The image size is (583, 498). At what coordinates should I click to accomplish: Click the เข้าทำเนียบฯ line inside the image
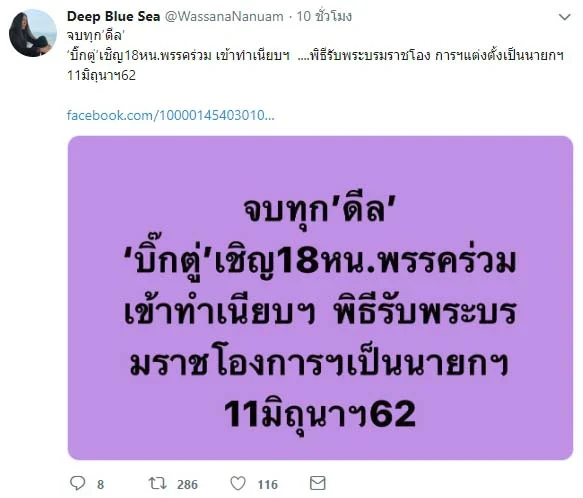(x=320, y=312)
